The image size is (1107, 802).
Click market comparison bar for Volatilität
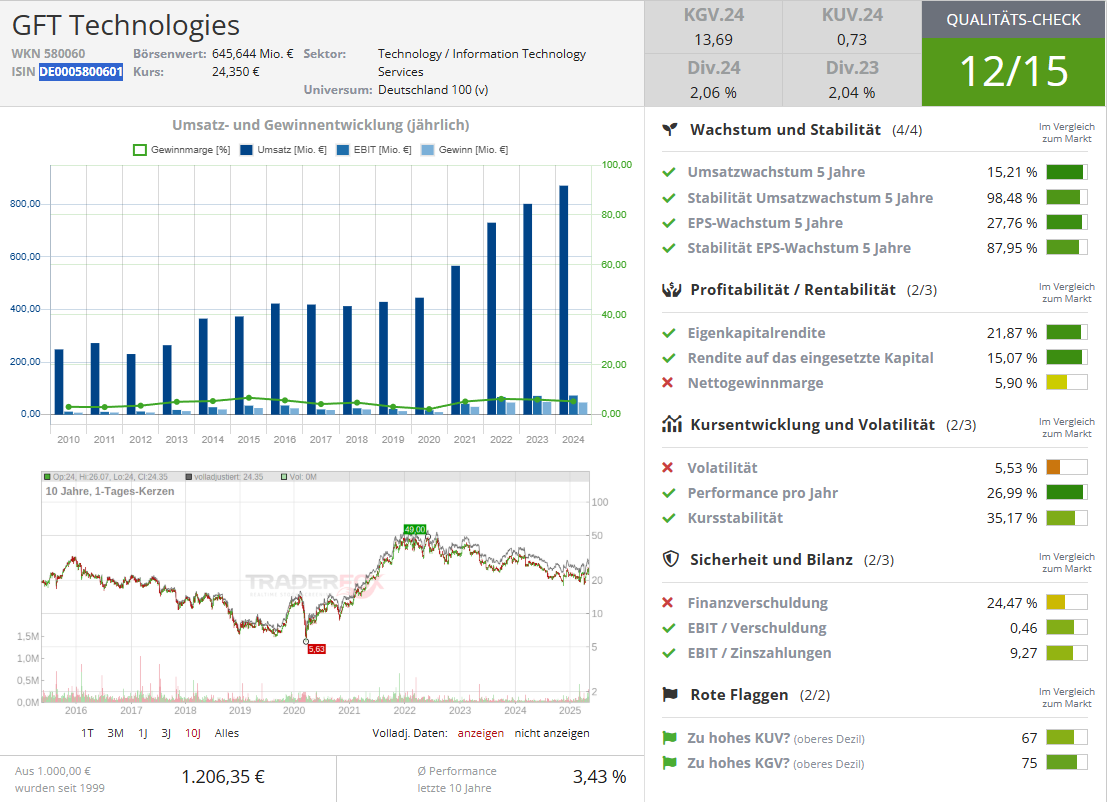point(1067,467)
